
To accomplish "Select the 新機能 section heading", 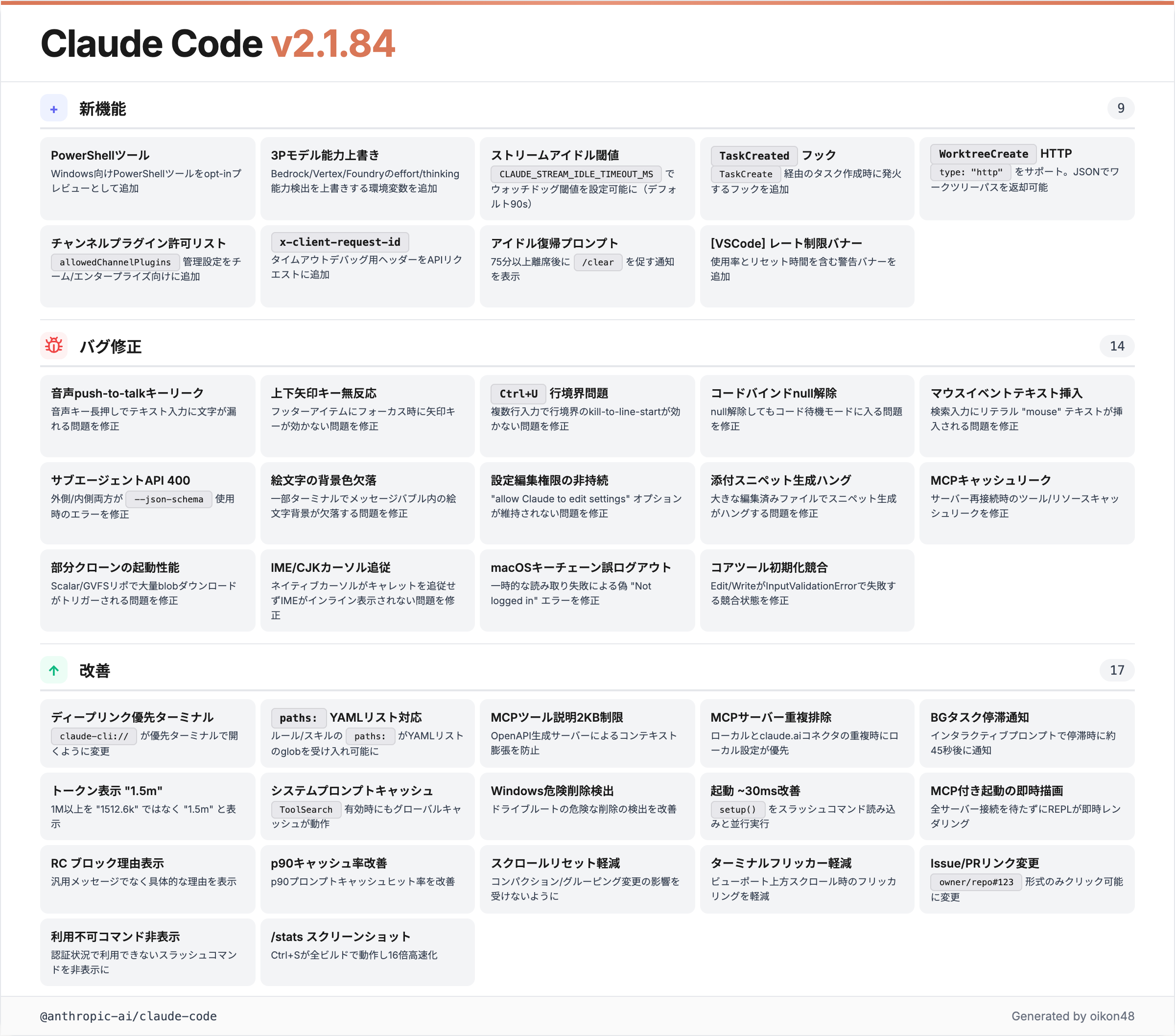I will click(102, 109).
